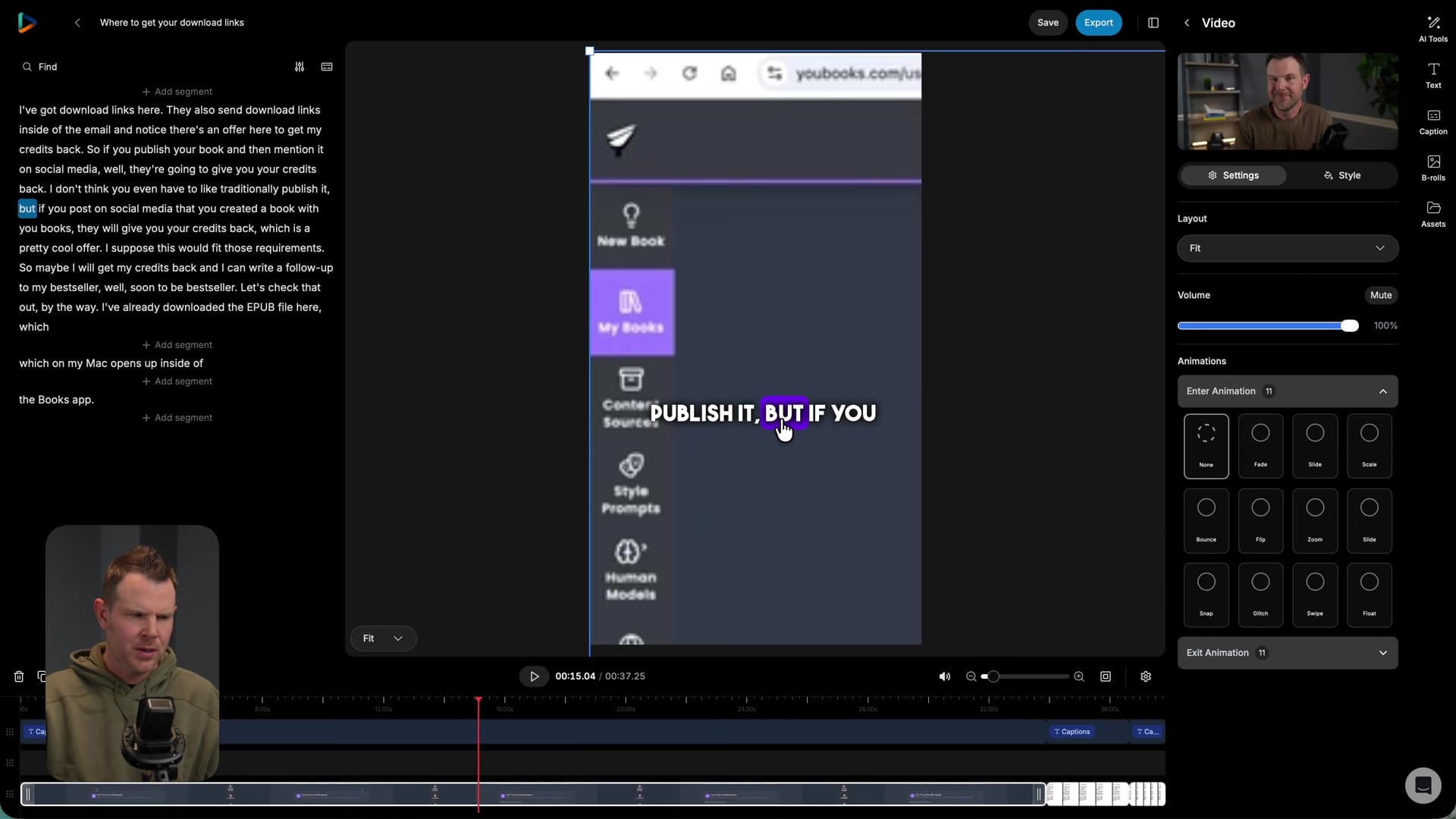
Task: Zoom out the timeline
Action: (971, 676)
